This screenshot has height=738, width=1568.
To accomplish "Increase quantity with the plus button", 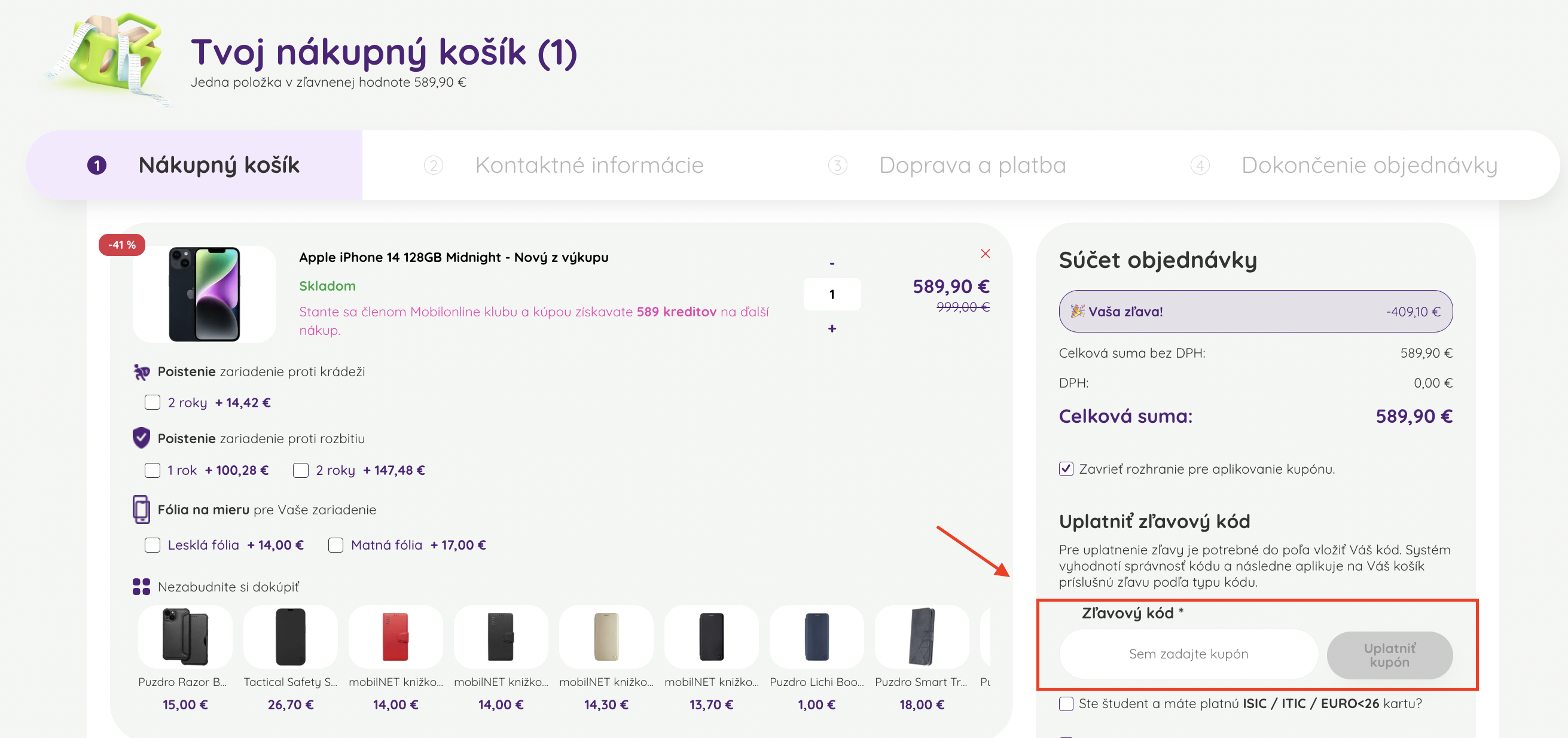I will pos(831,328).
